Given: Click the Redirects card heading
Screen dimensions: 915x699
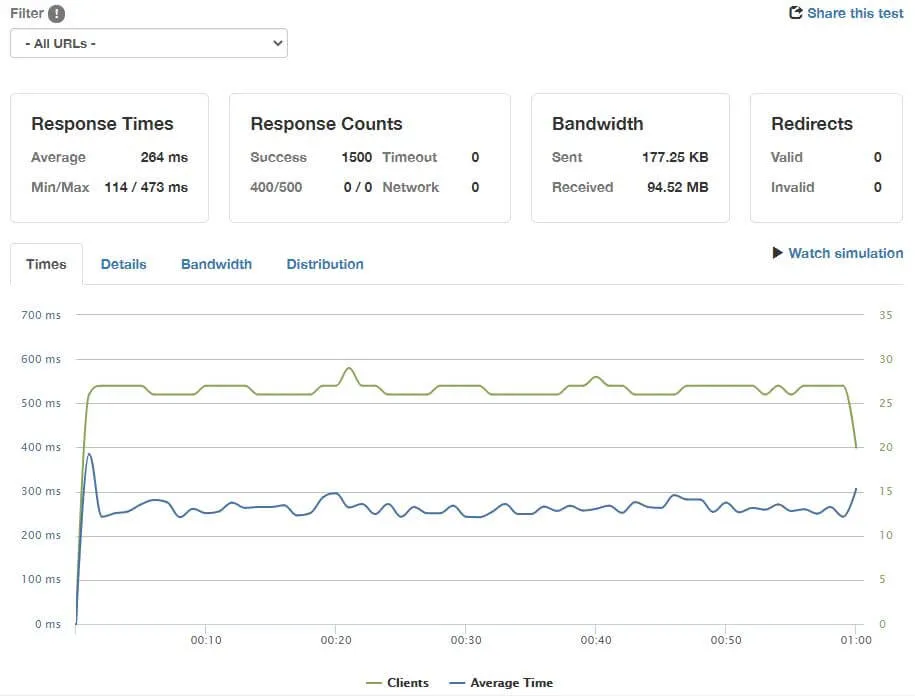Looking at the screenshot, I should 812,124.
